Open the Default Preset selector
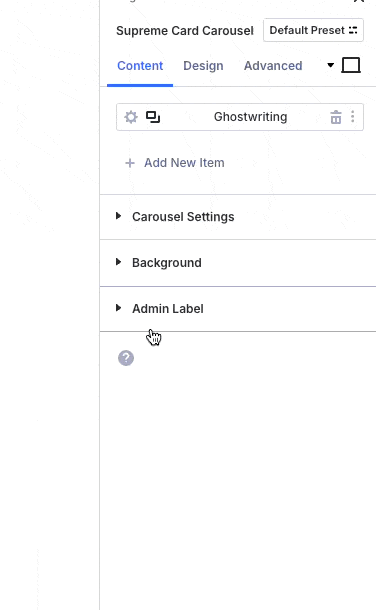This screenshot has height=610, width=376. [313, 30]
